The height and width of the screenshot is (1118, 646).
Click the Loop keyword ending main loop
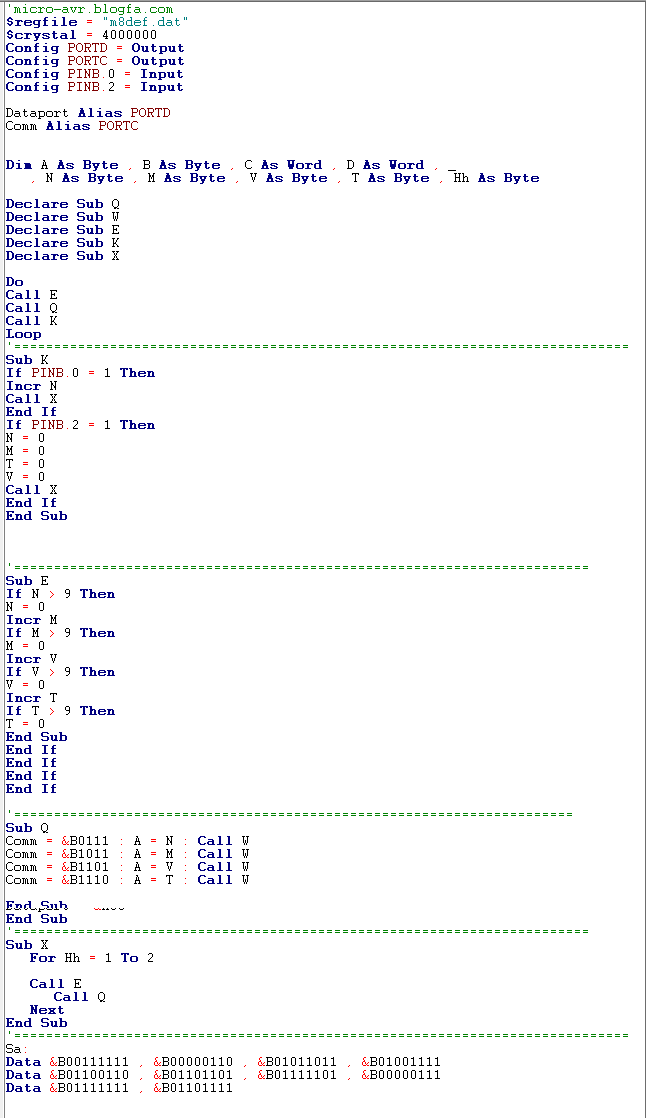(24, 334)
